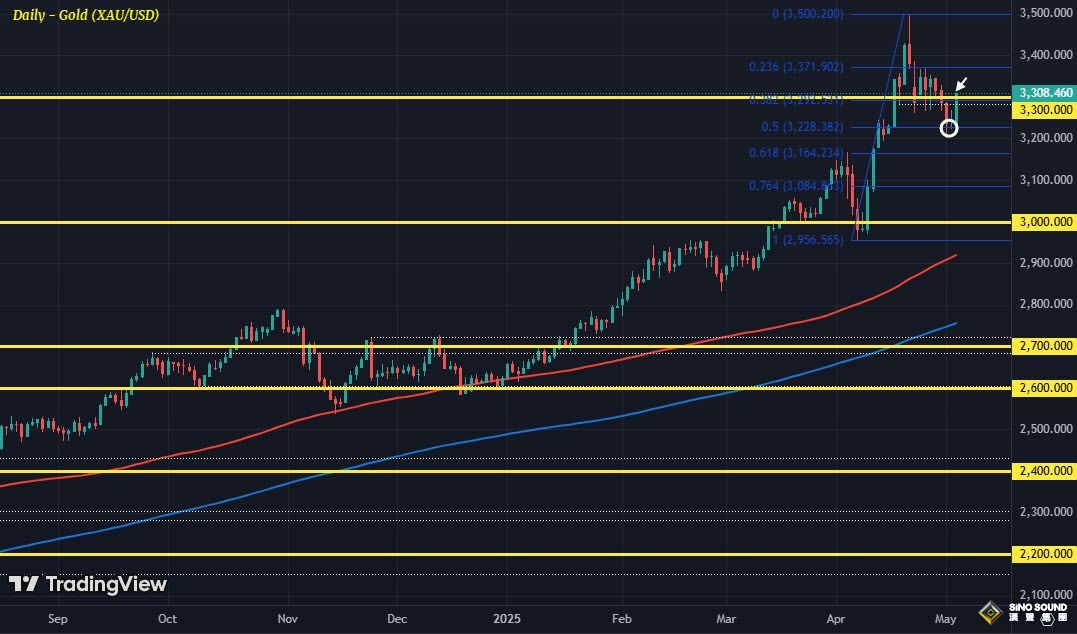Click the 2,200.000 price axis label
Viewport: 1077px width, 634px height.
click(x=1044, y=554)
